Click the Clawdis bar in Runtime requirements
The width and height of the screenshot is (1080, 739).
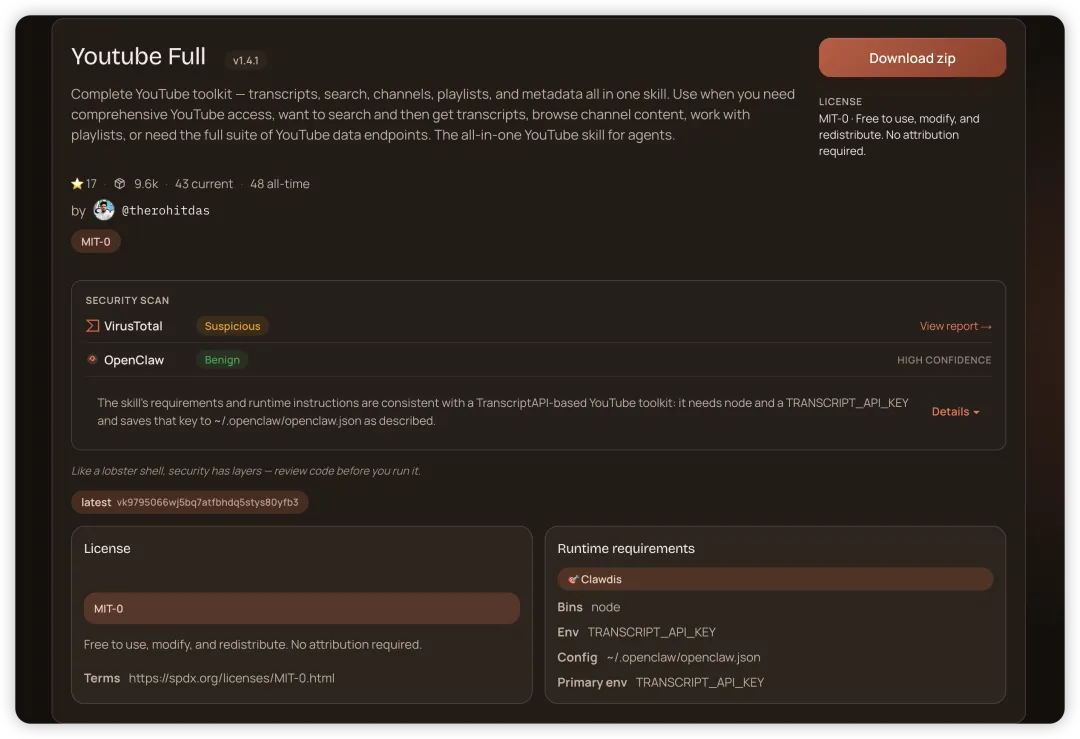775,579
